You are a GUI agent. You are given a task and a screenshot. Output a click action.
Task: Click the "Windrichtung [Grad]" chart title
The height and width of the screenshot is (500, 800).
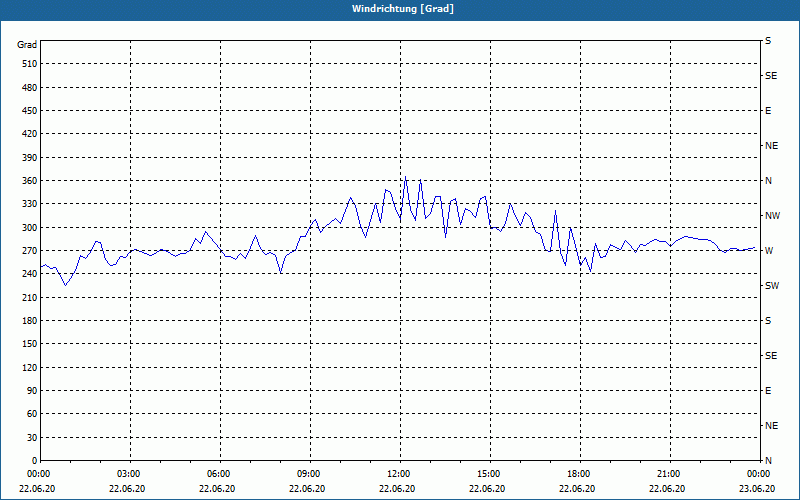[x=403, y=9]
